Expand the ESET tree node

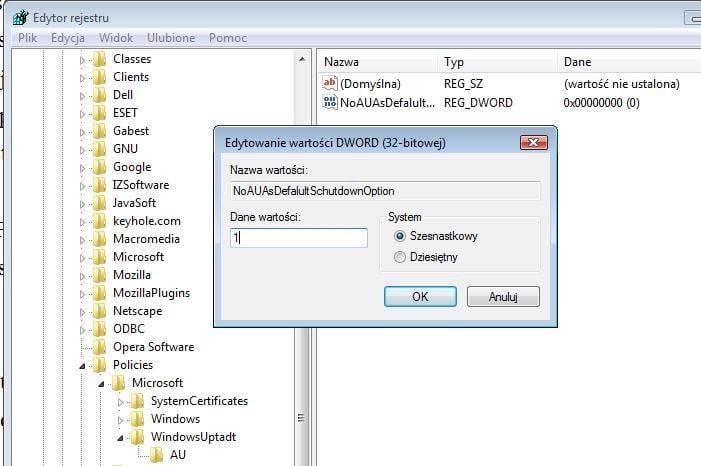click(x=82, y=114)
